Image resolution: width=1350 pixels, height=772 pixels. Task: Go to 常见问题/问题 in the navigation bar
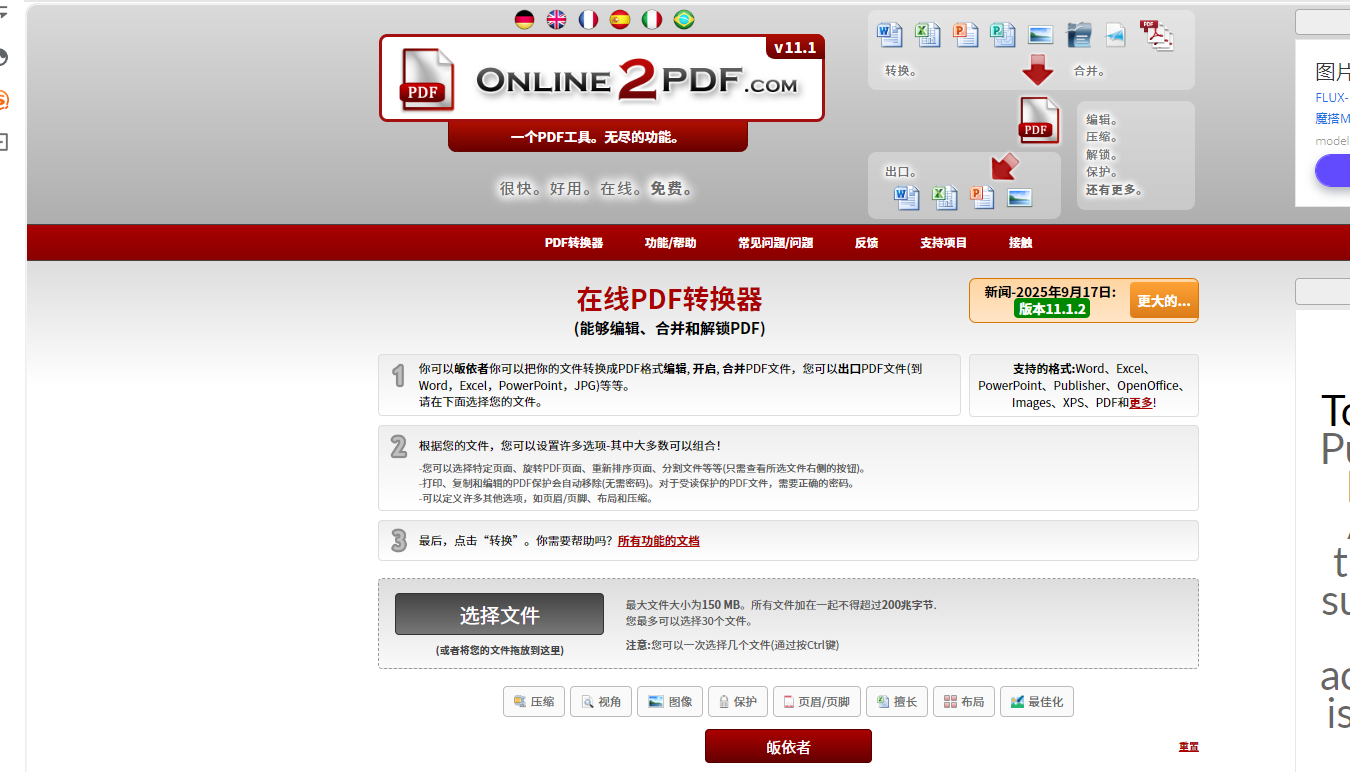click(775, 243)
